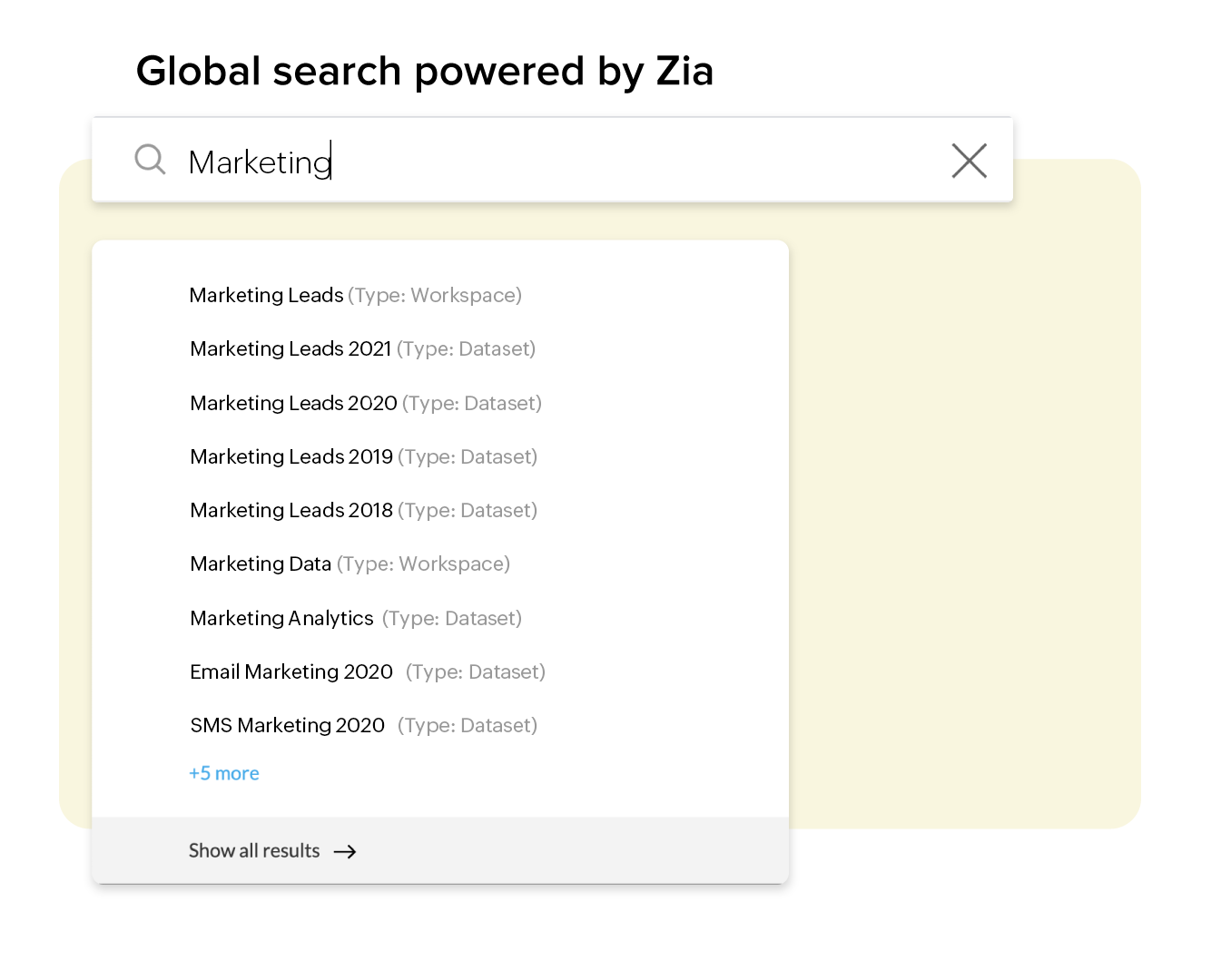1231x980 pixels.
Task: Select the Marketing Leads 2021 dataset
Action: coord(291,349)
